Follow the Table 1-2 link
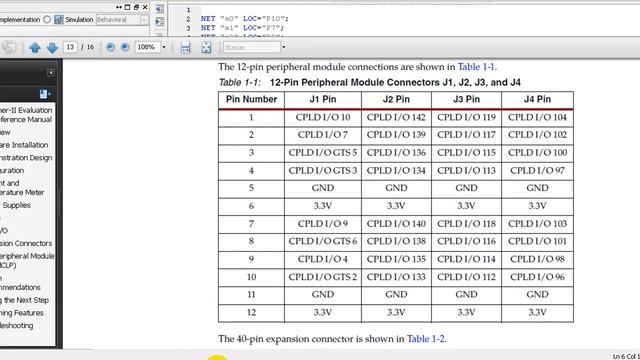The height and width of the screenshot is (360, 640). (x=425, y=338)
